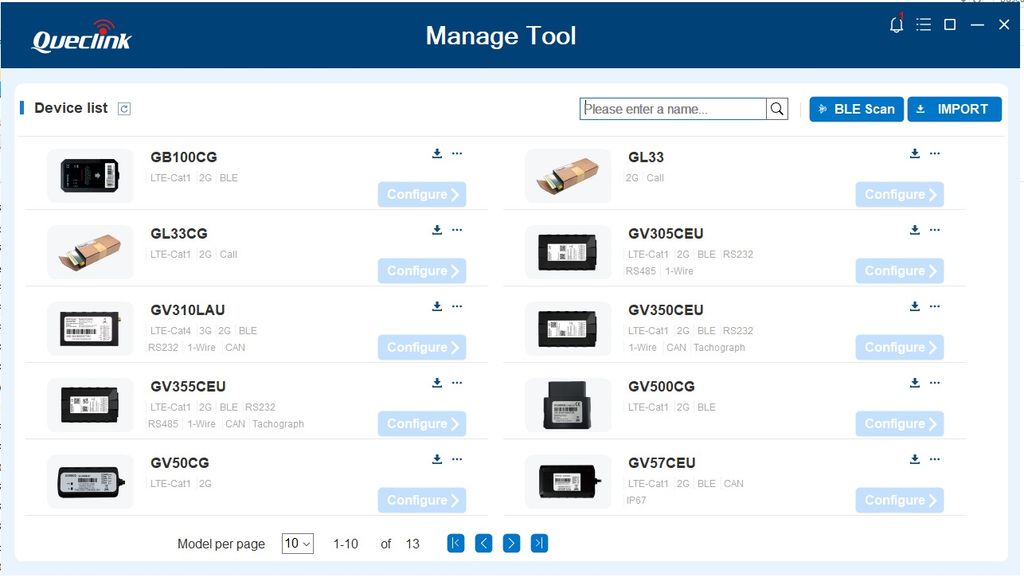Image resolution: width=1024 pixels, height=576 pixels.
Task: Select the GV50CG device thumbnail
Action: pyautogui.click(x=90, y=482)
